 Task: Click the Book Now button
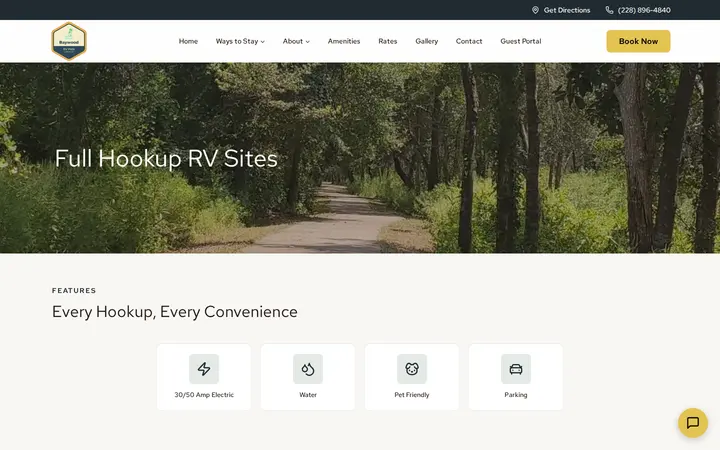pyautogui.click(x=638, y=41)
